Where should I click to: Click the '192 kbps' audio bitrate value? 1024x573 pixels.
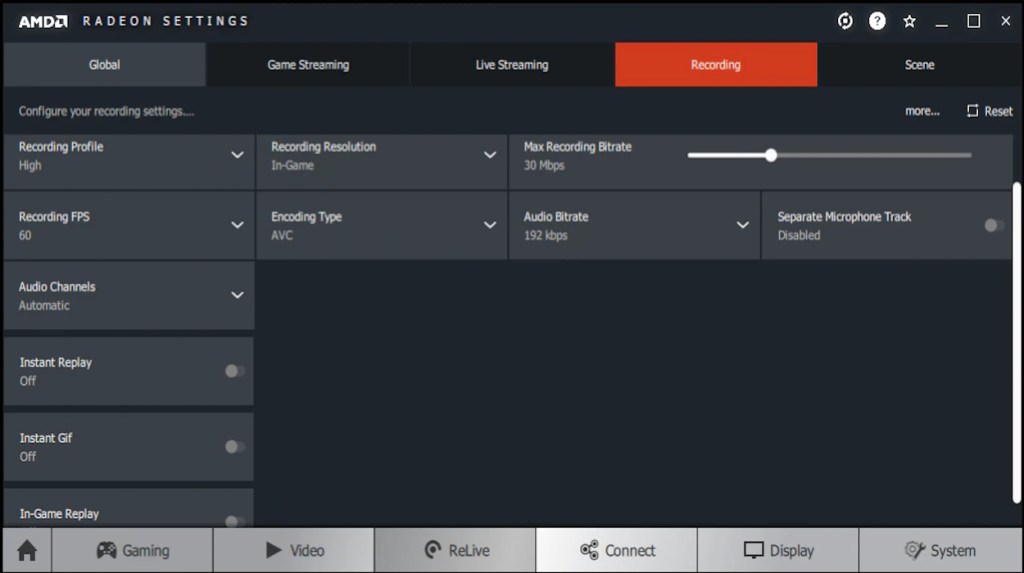(x=545, y=235)
